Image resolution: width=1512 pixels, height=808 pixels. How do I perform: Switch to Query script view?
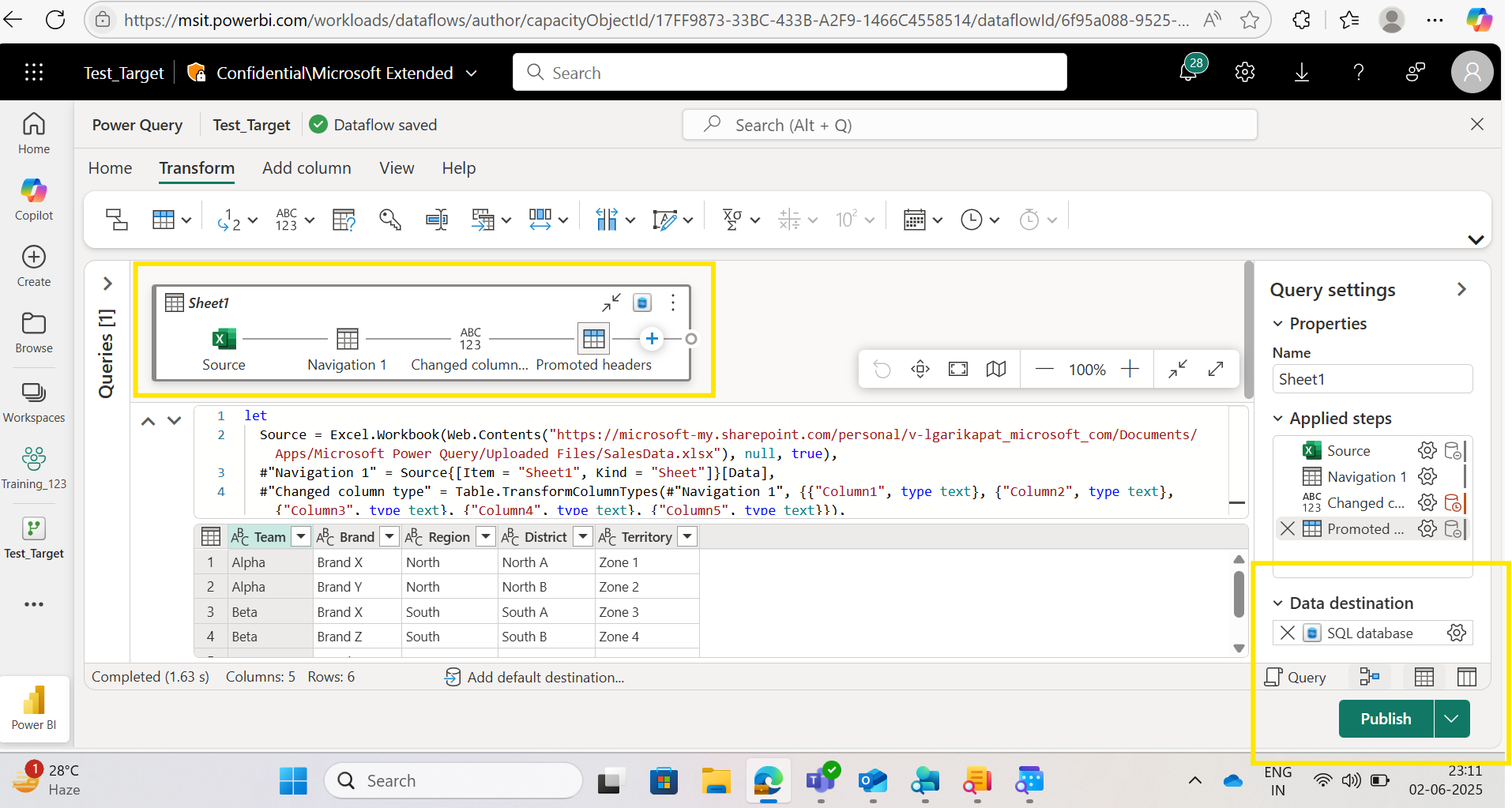tap(1296, 677)
